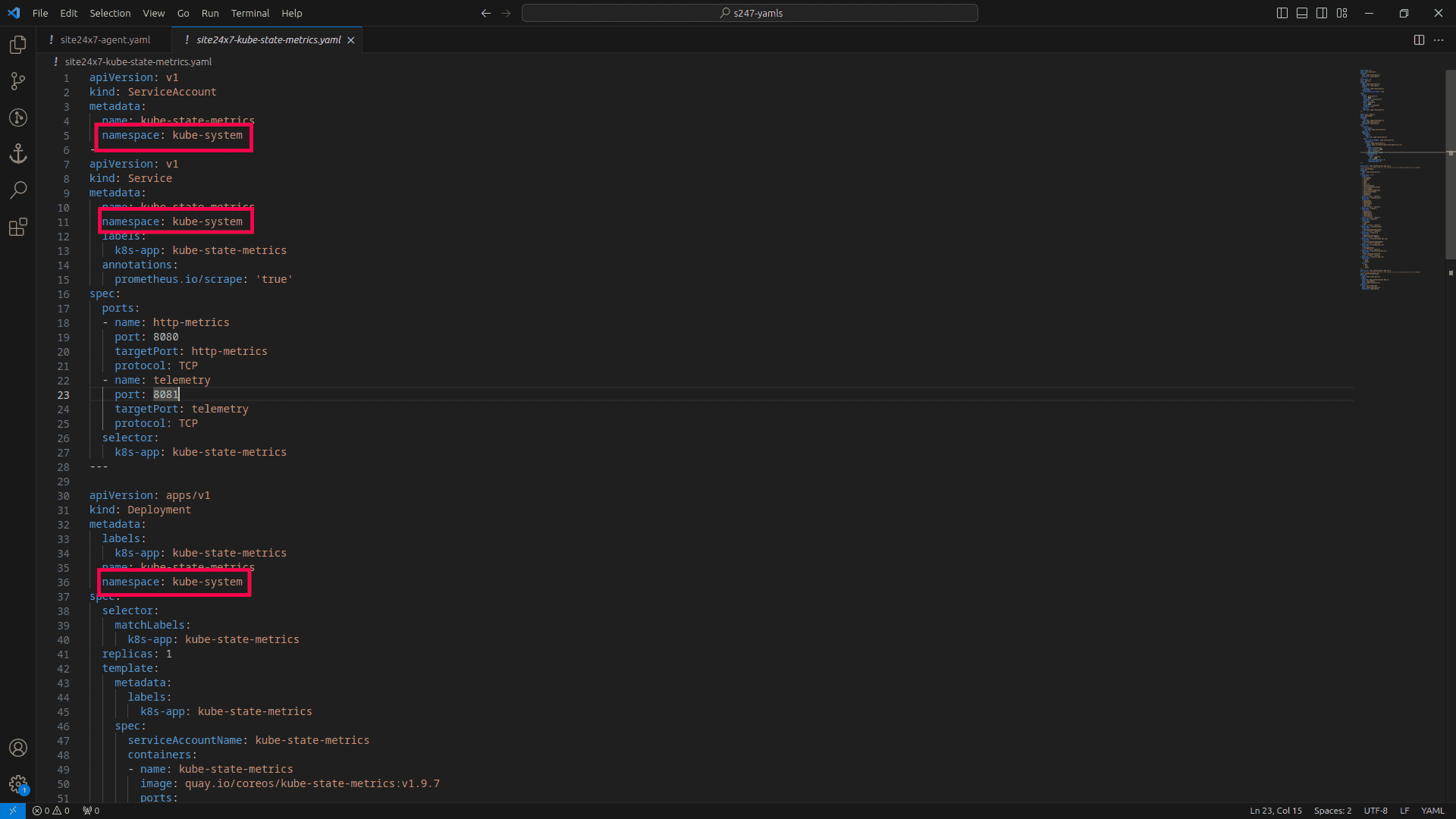
Task: Open the Explorer view in activity bar
Action: [x=18, y=45]
